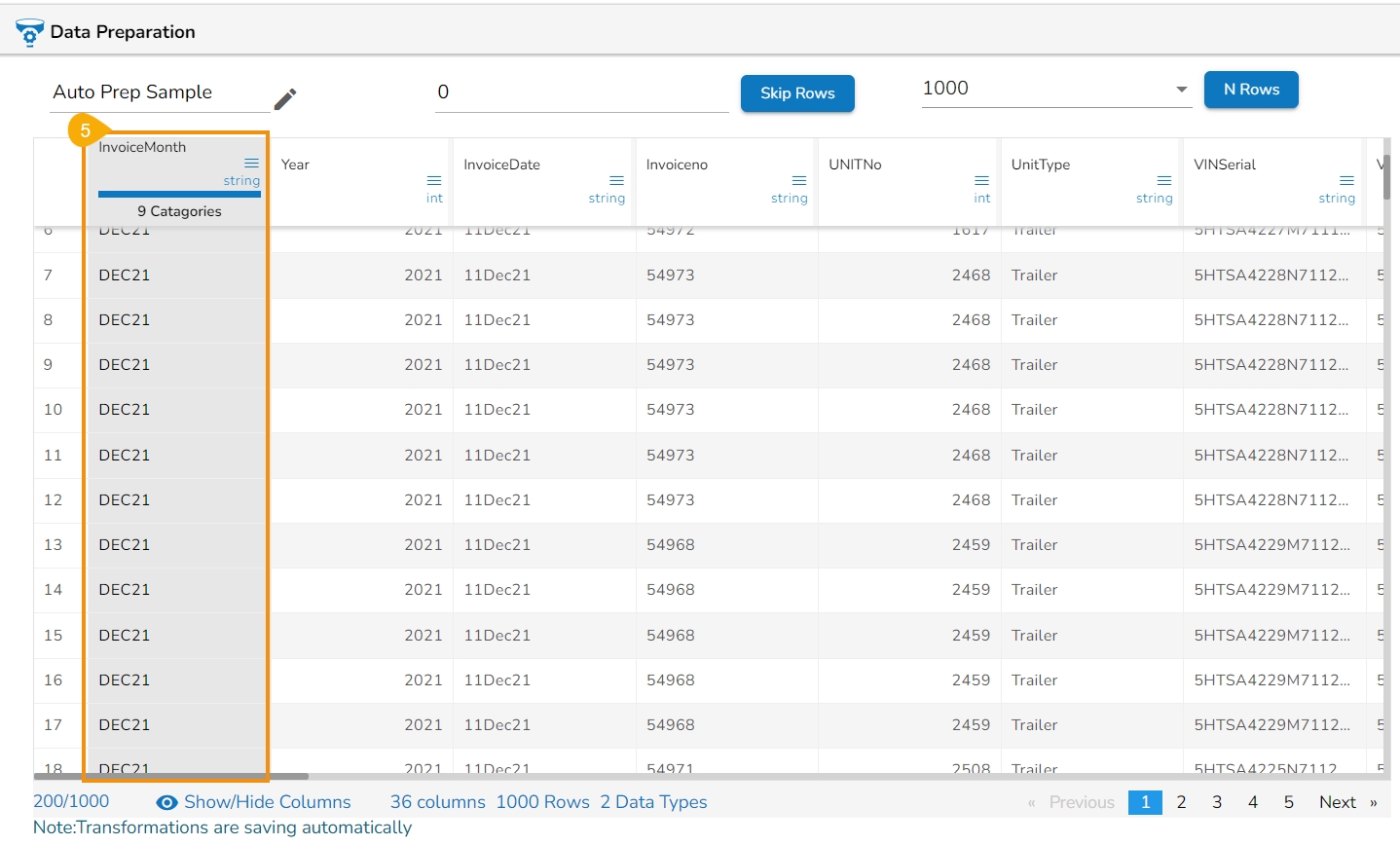Click the 36 columns summary link
Viewport: 1400px width, 845px height.
(437, 802)
